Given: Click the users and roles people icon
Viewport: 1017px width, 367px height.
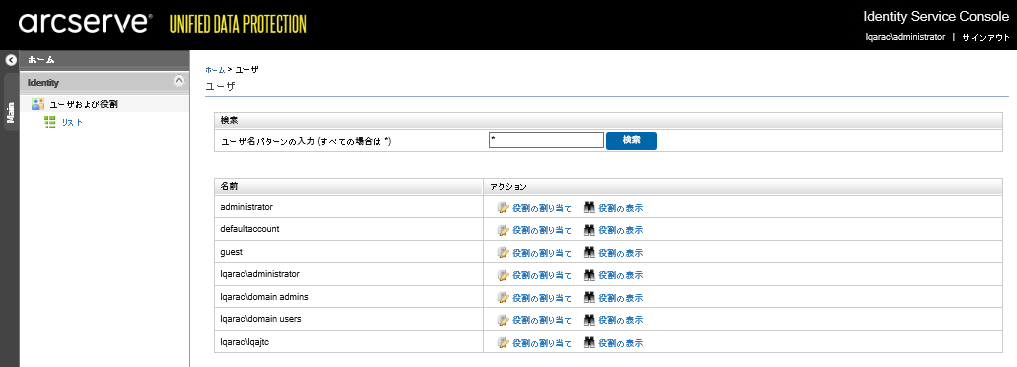Looking at the screenshot, I should coord(38,104).
